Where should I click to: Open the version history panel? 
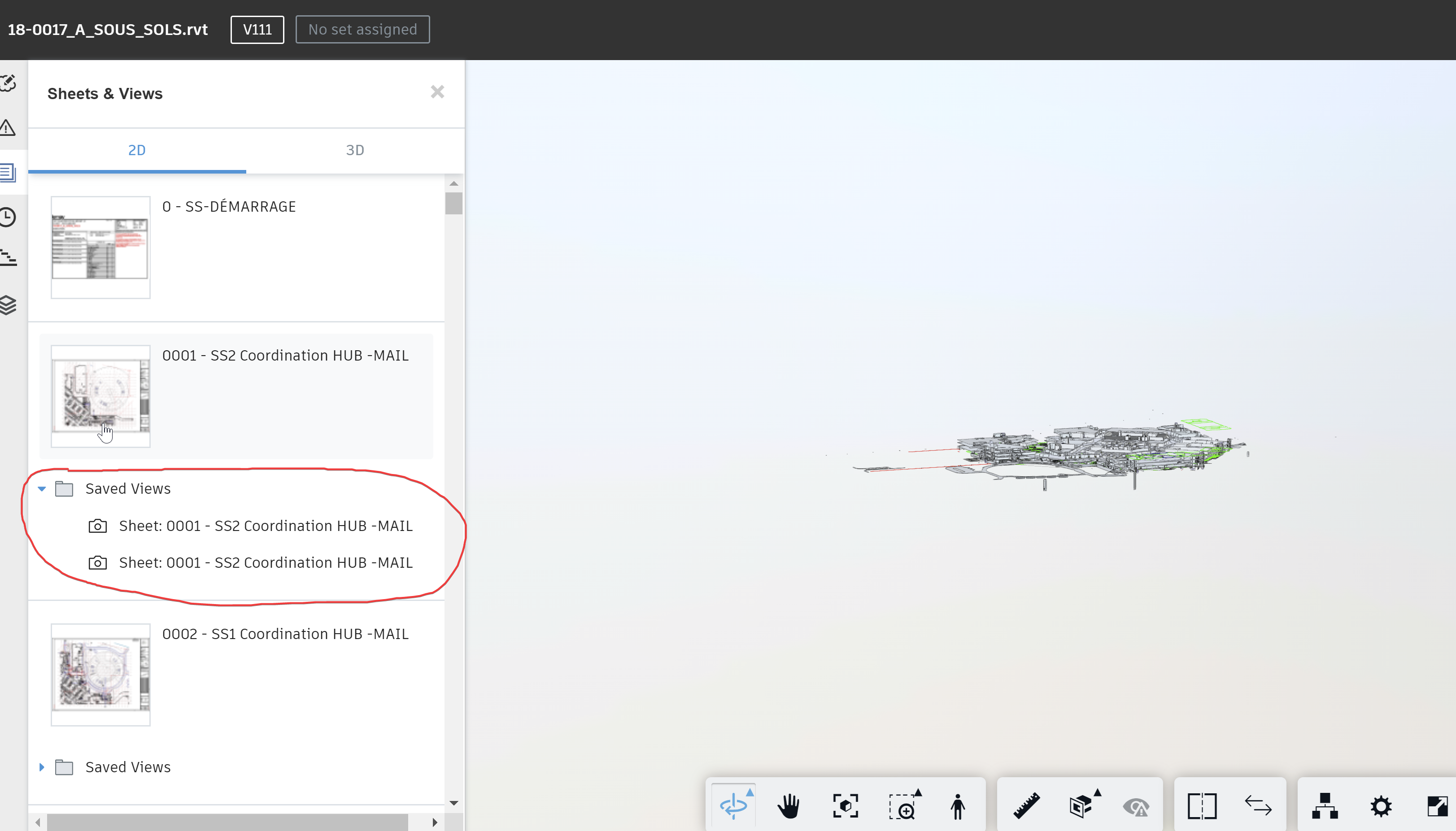tap(9, 217)
